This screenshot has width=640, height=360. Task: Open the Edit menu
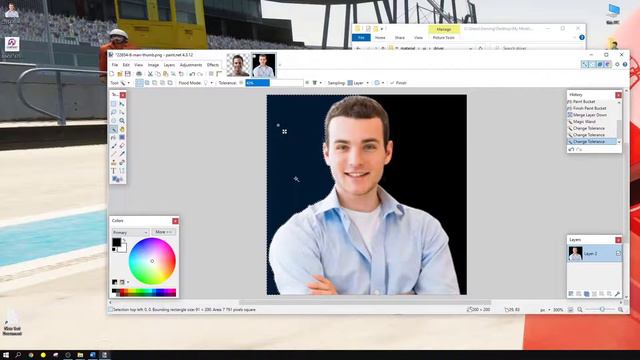click(126, 65)
